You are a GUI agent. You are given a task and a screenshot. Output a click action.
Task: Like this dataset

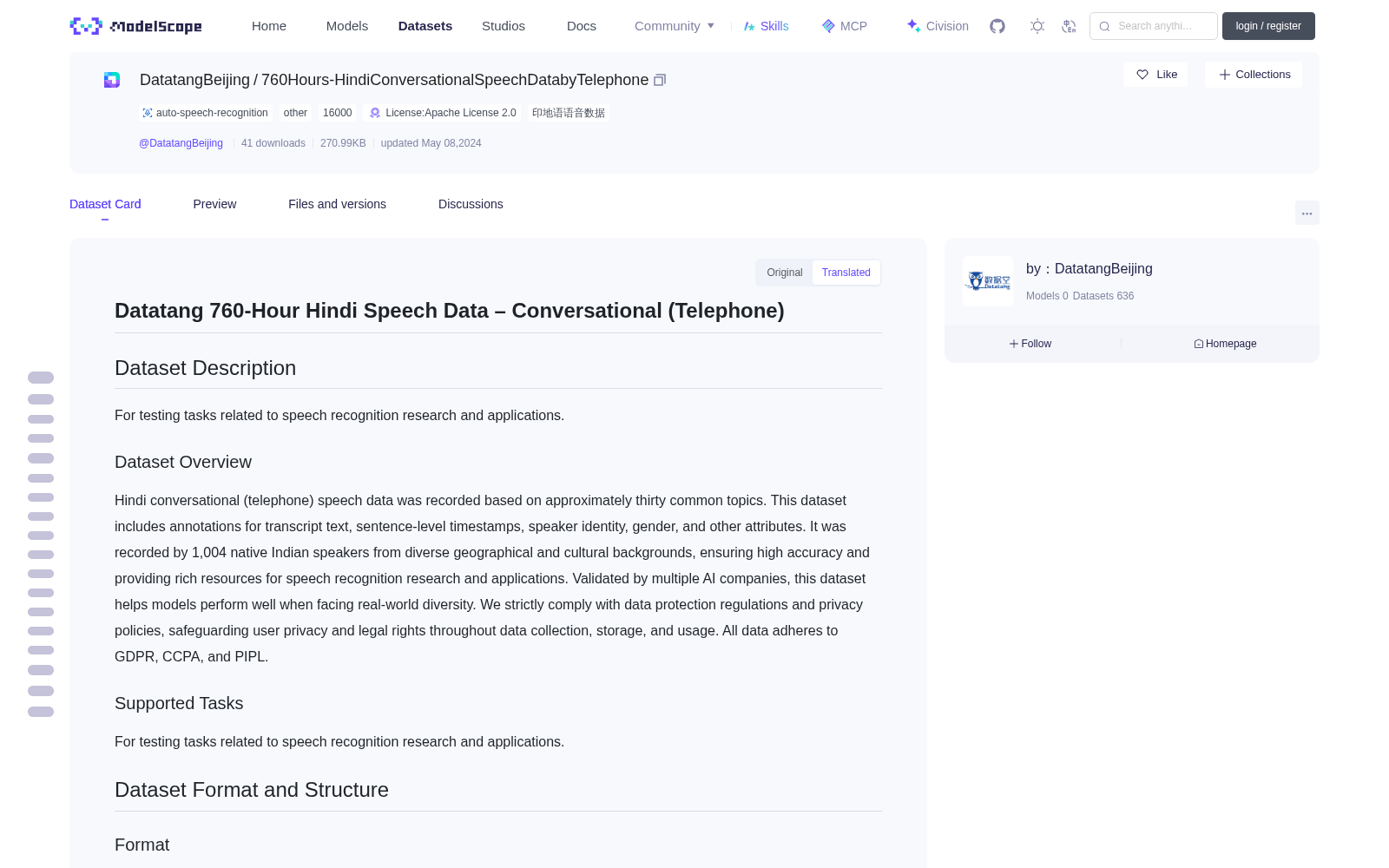pos(1155,75)
